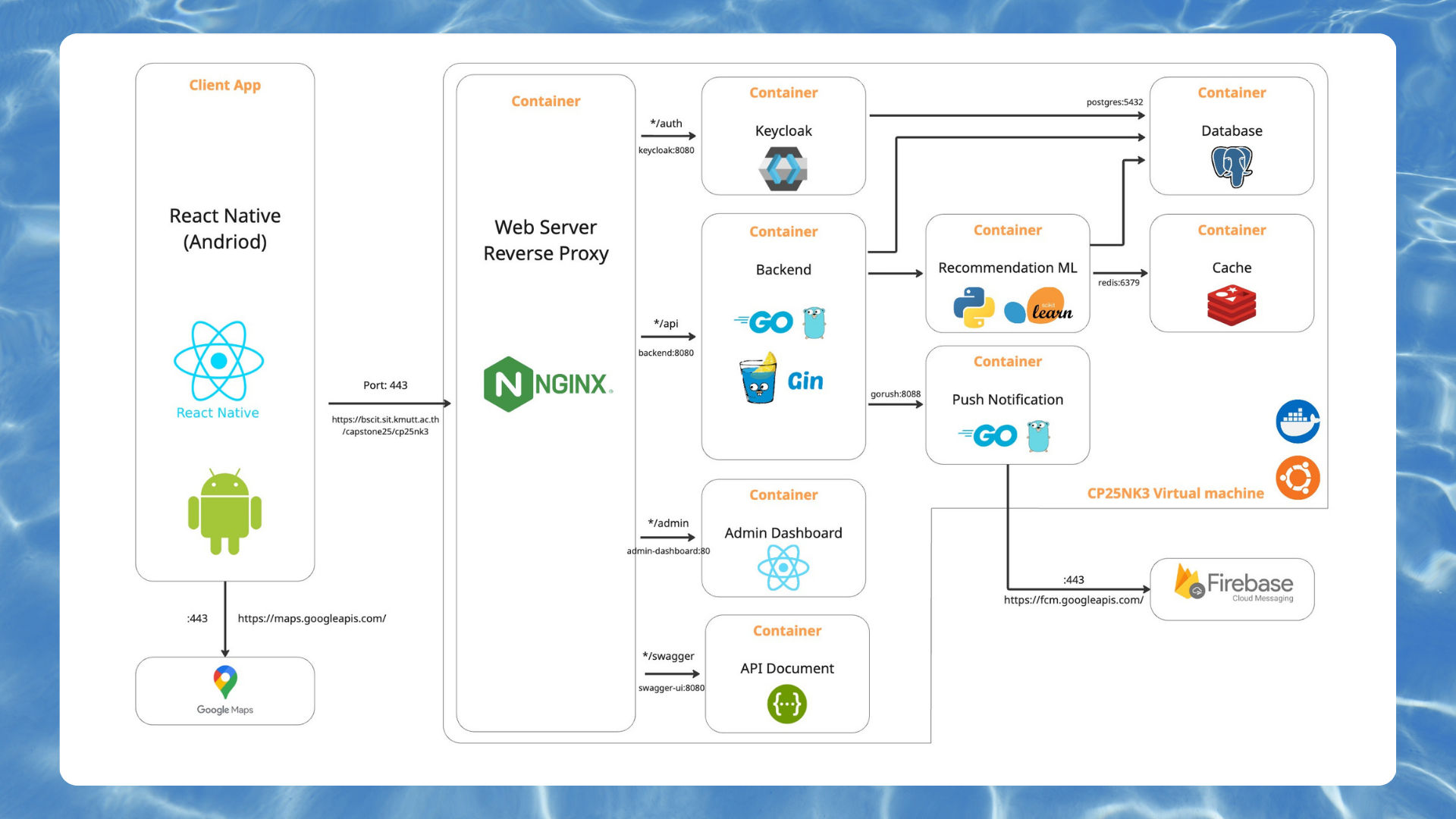Click the Python logo in Recommendation ML
Screen dimensions: 1456x819
coord(974,307)
